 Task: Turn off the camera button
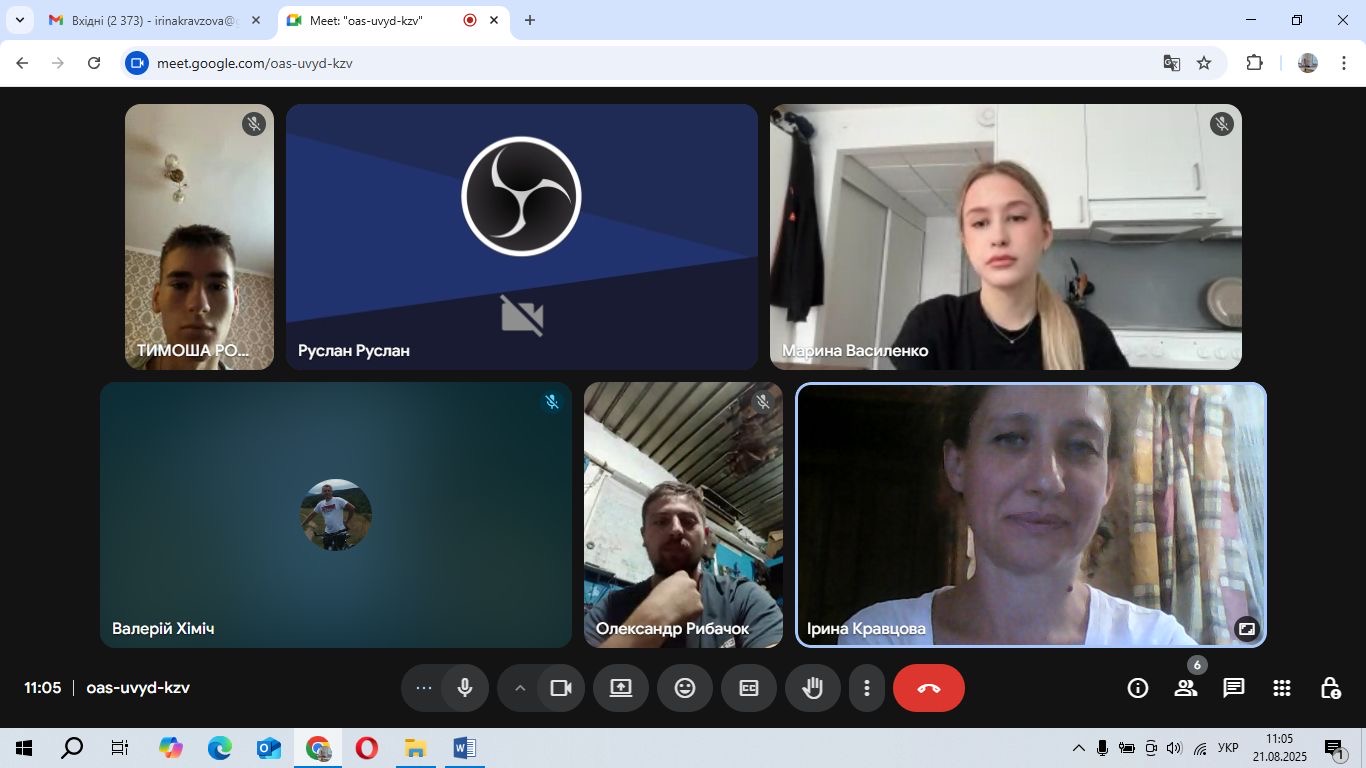coord(561,688)
